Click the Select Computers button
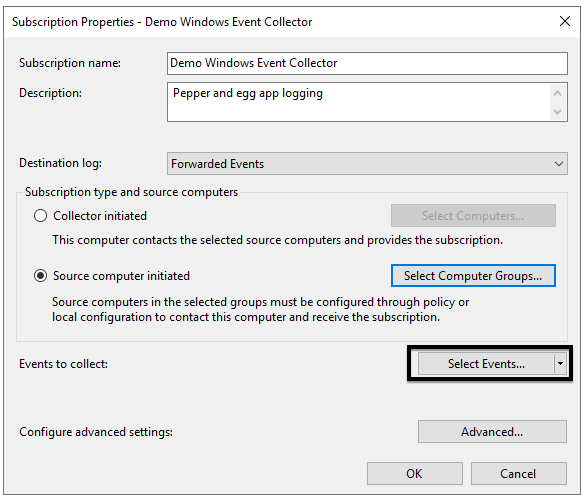 [473, 215]
